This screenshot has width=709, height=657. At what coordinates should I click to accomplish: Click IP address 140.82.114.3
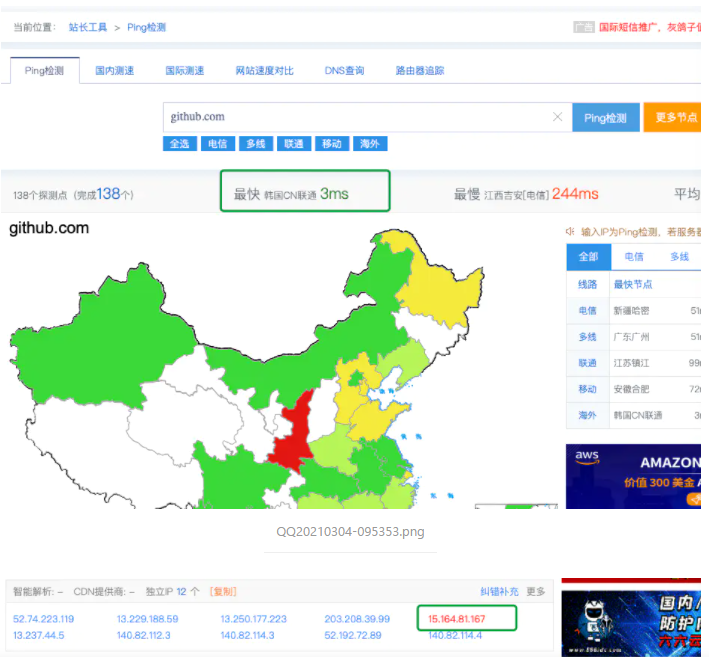[247, 635]
